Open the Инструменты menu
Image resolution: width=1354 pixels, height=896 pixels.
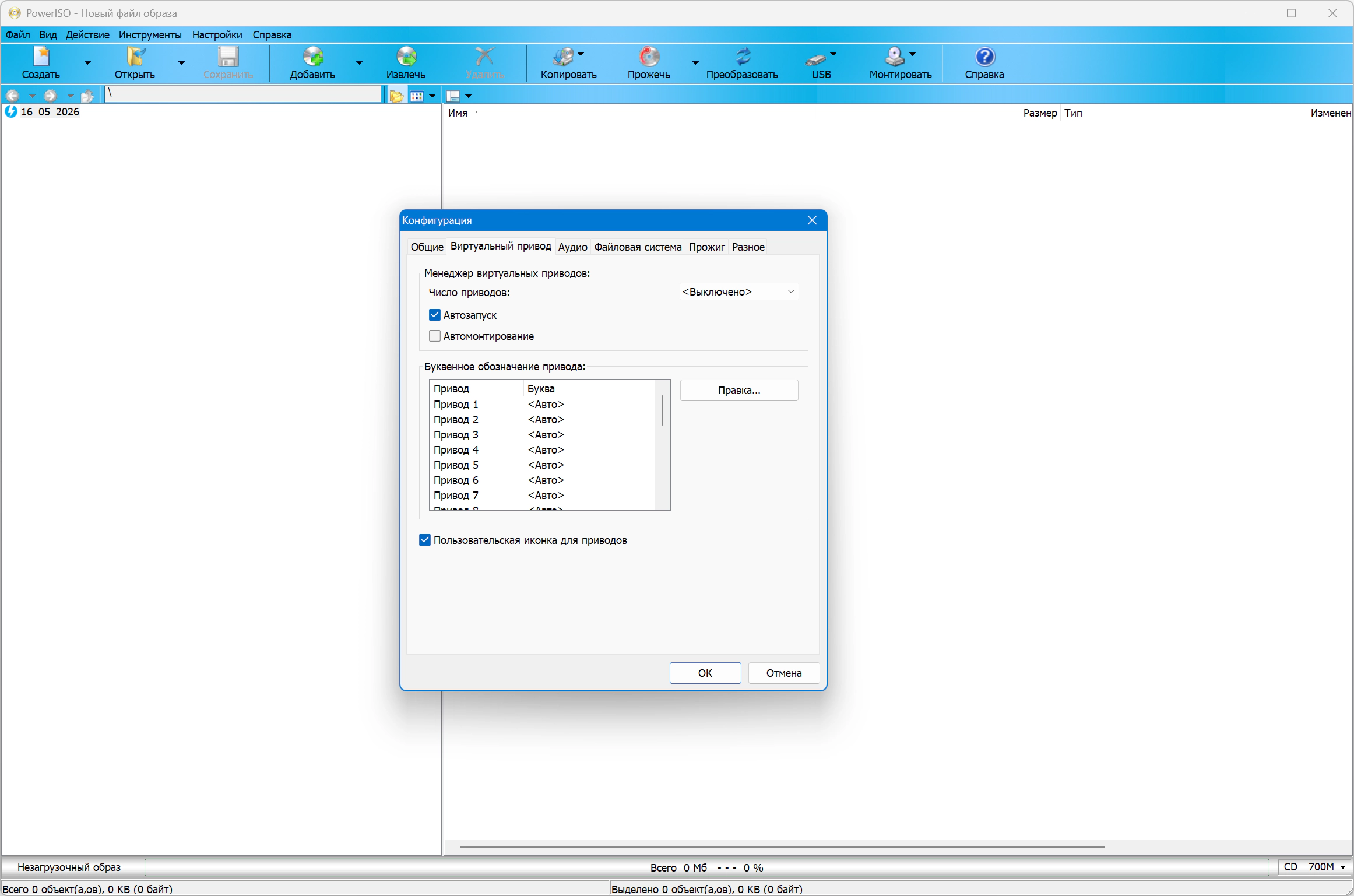click(x=150, y=34)
